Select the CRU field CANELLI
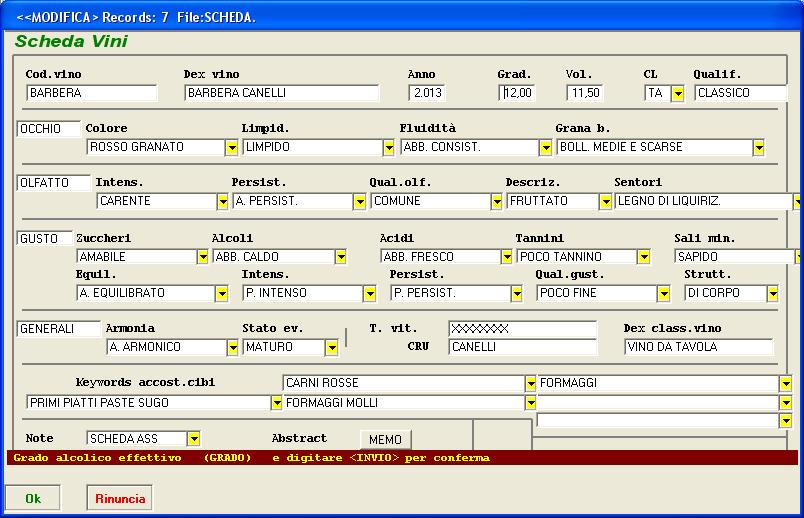The width and height of the screenshot is (804, 518). [x=522, y=347]
